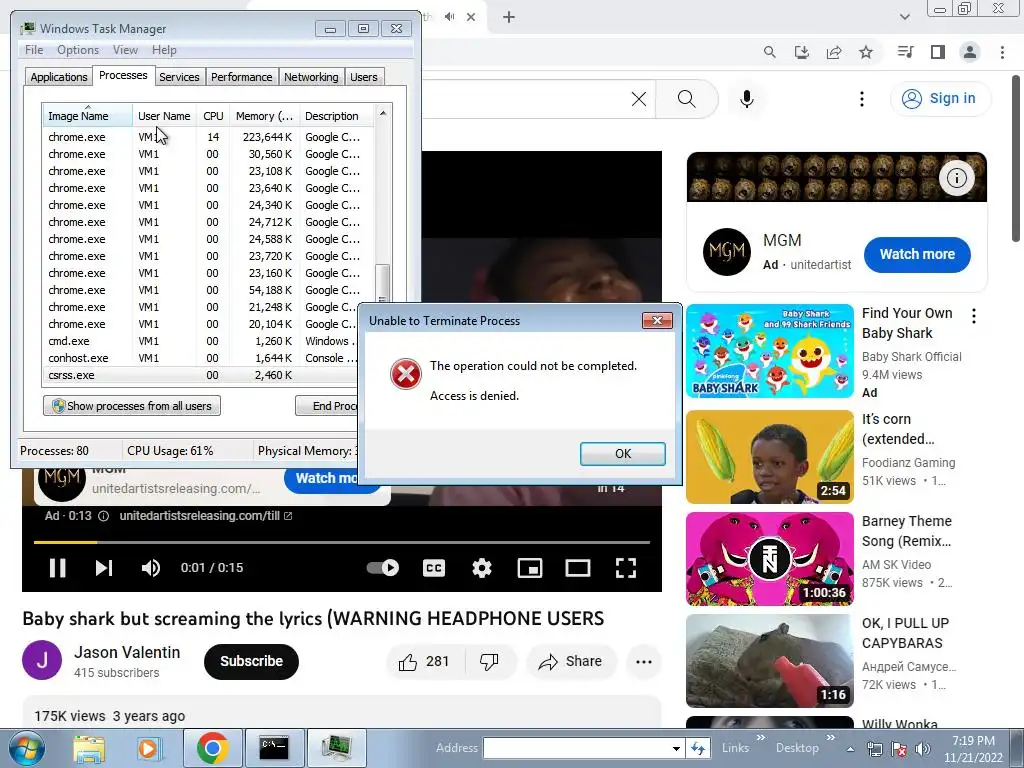Click Show processes from all users button
1024x768 pixels.
(132, 406)
